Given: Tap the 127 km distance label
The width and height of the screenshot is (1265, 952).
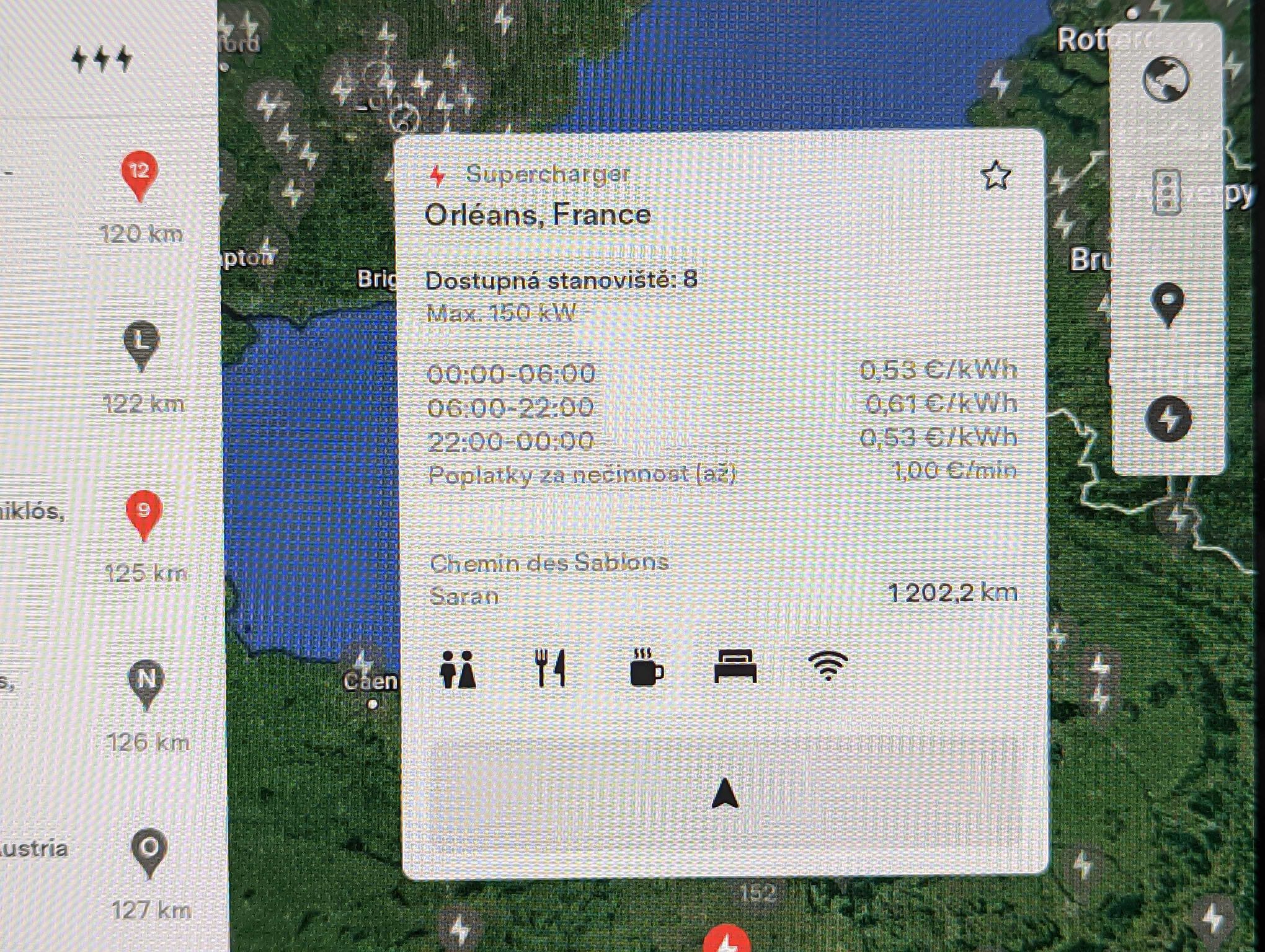Looking at the screenshot, I should [151, 910].
